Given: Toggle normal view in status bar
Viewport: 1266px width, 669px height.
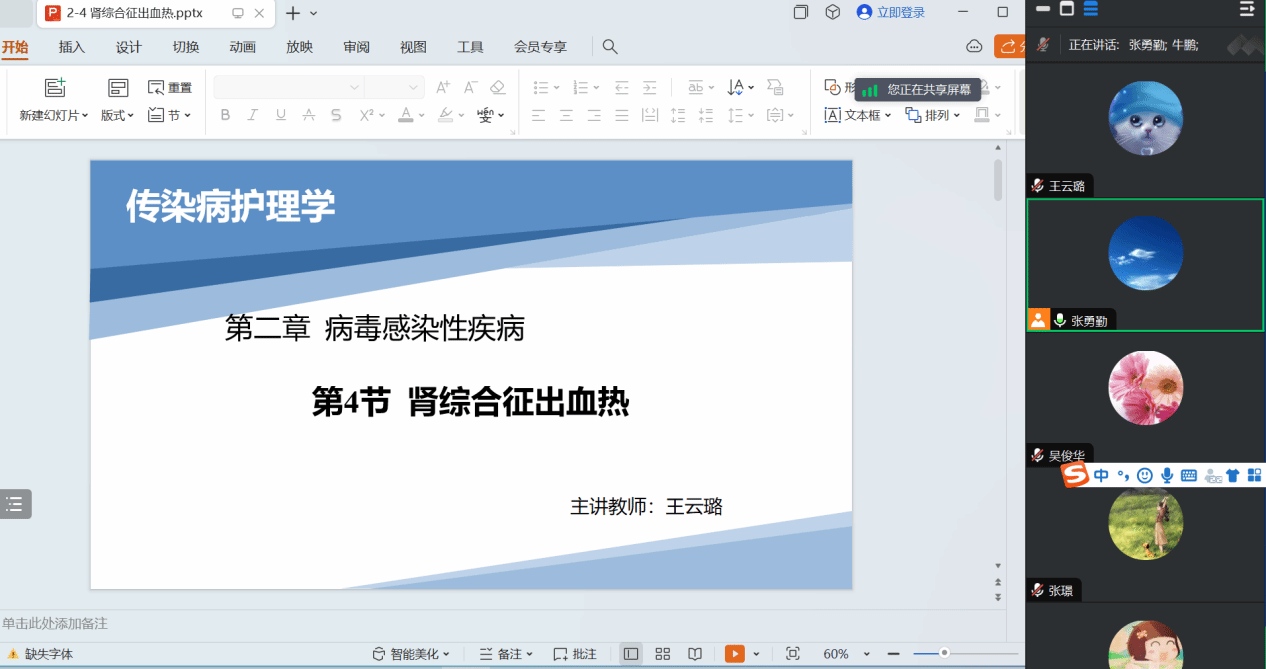Looking at the screenshot, I should pos(631,654).
